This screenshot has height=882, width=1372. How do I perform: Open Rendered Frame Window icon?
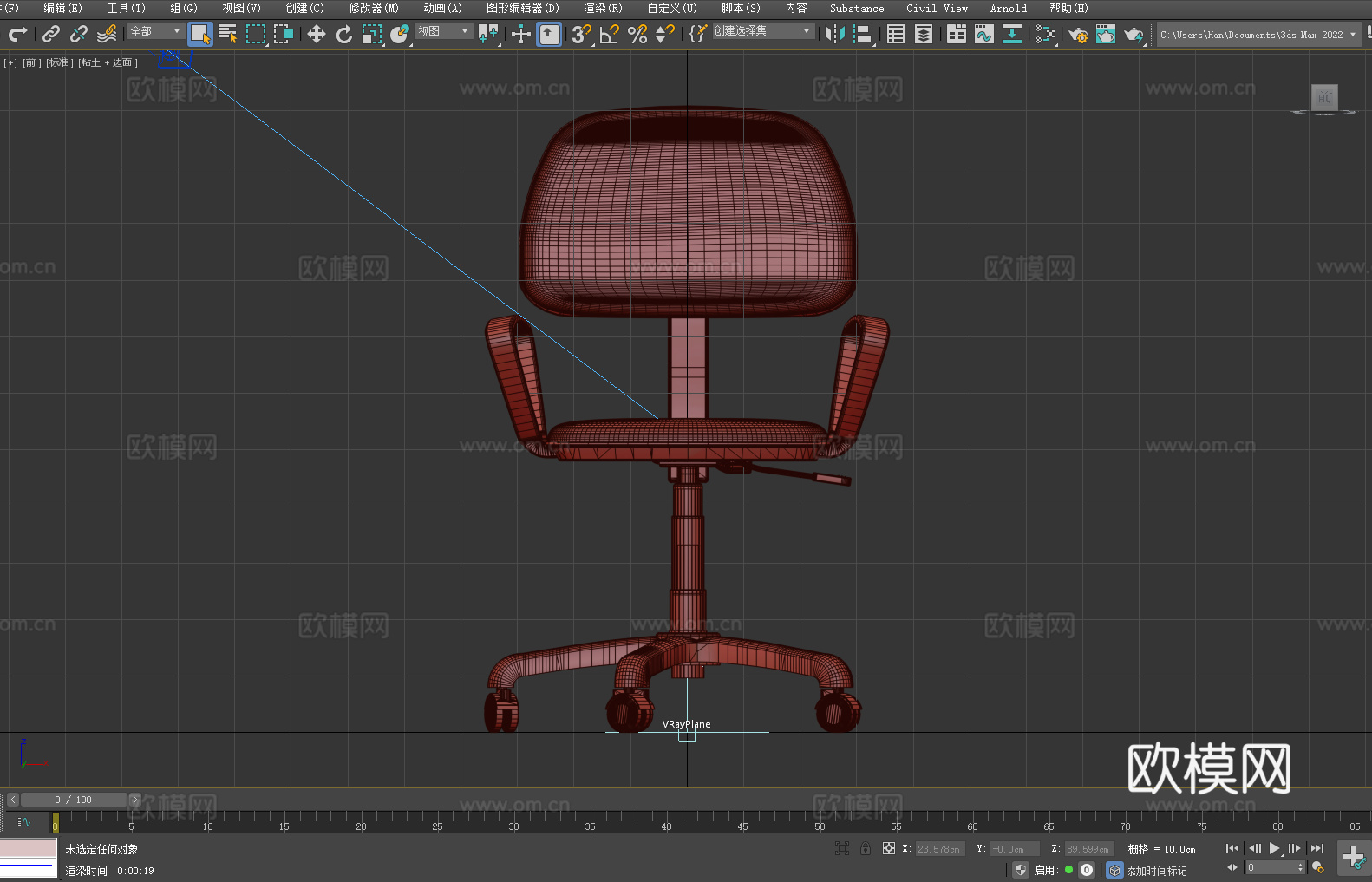[x=1106, y=34]
